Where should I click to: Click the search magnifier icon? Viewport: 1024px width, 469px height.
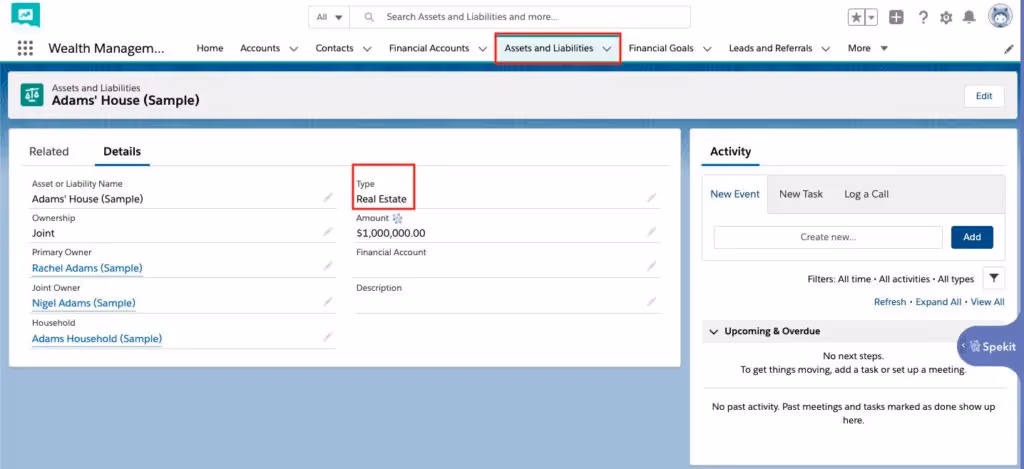pyautogui.click(x=369, y=18)
